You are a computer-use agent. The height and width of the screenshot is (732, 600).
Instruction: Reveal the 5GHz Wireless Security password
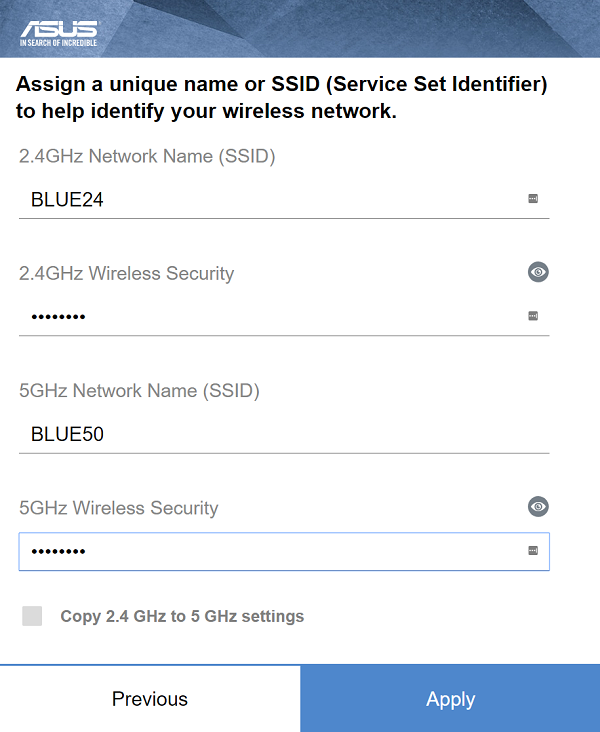538,507
